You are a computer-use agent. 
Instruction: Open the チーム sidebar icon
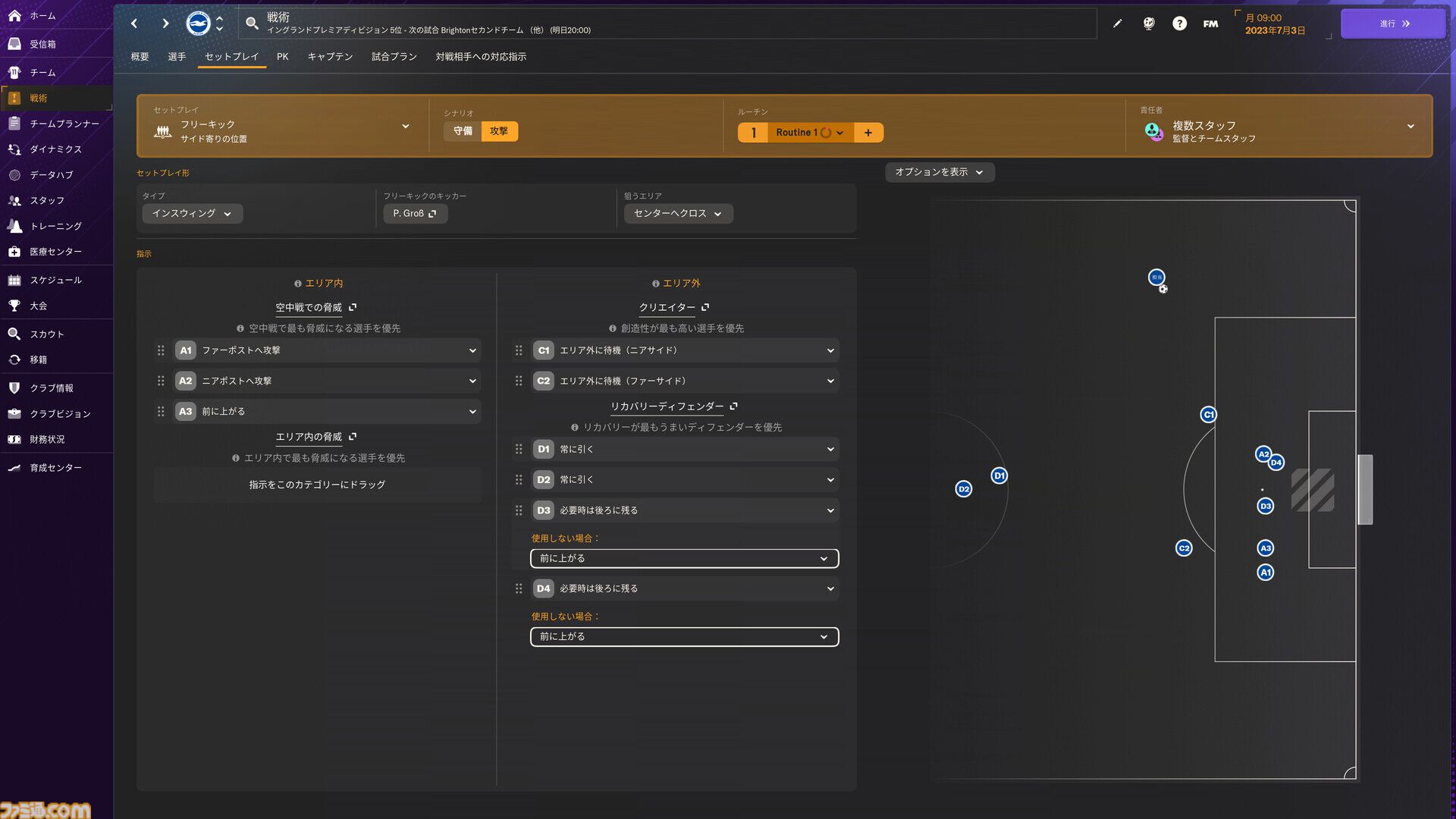coord(14,72)
